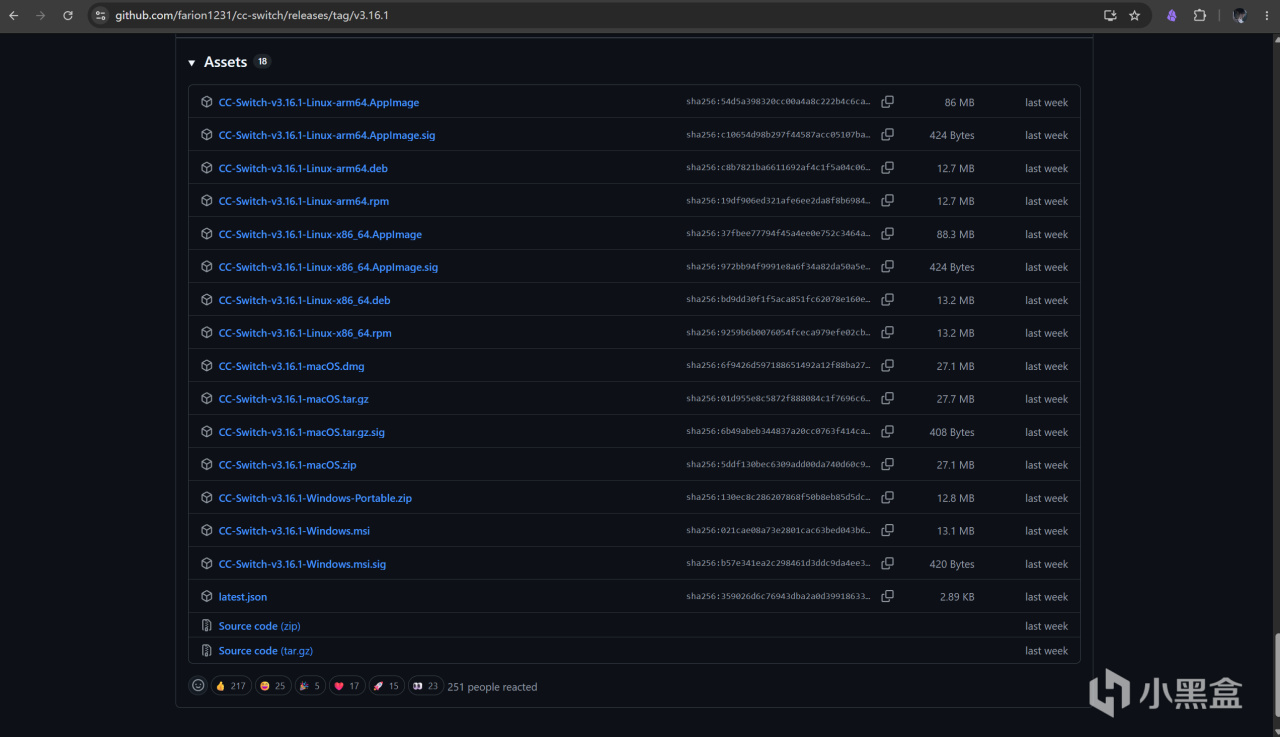Copy SHA256 of Windows.msi.sig asset
Screen dimensions: 1280x737
pyautogui.click(x=887, y=564)
